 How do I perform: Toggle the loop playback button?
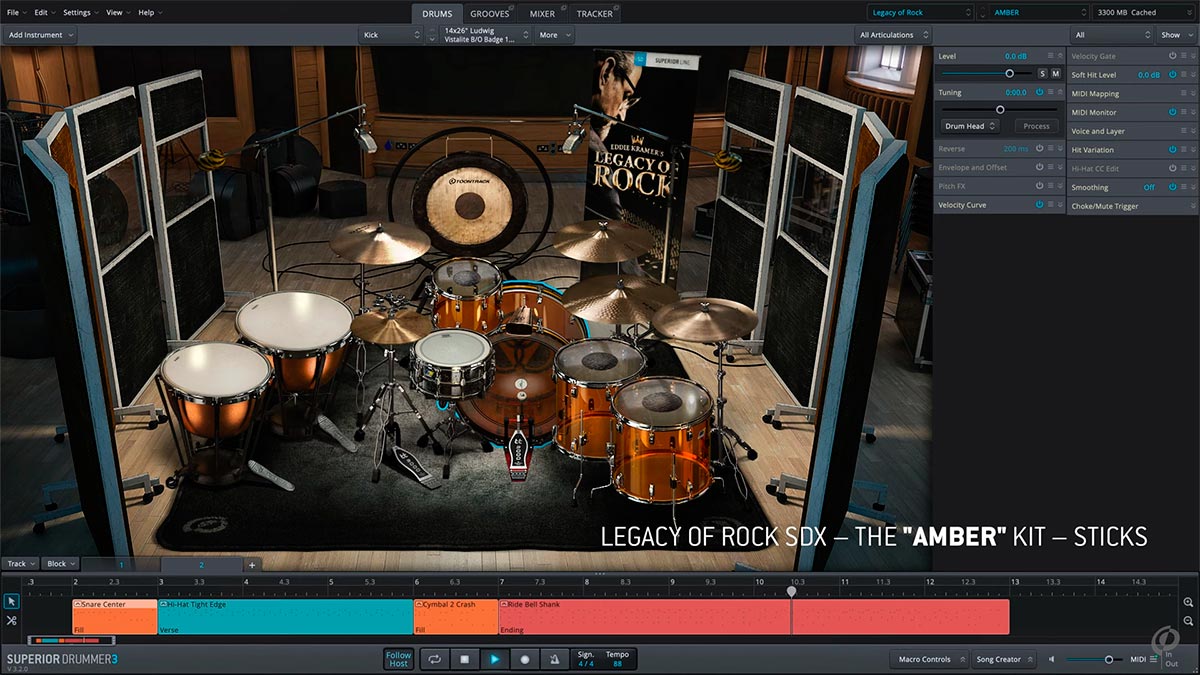435,659
